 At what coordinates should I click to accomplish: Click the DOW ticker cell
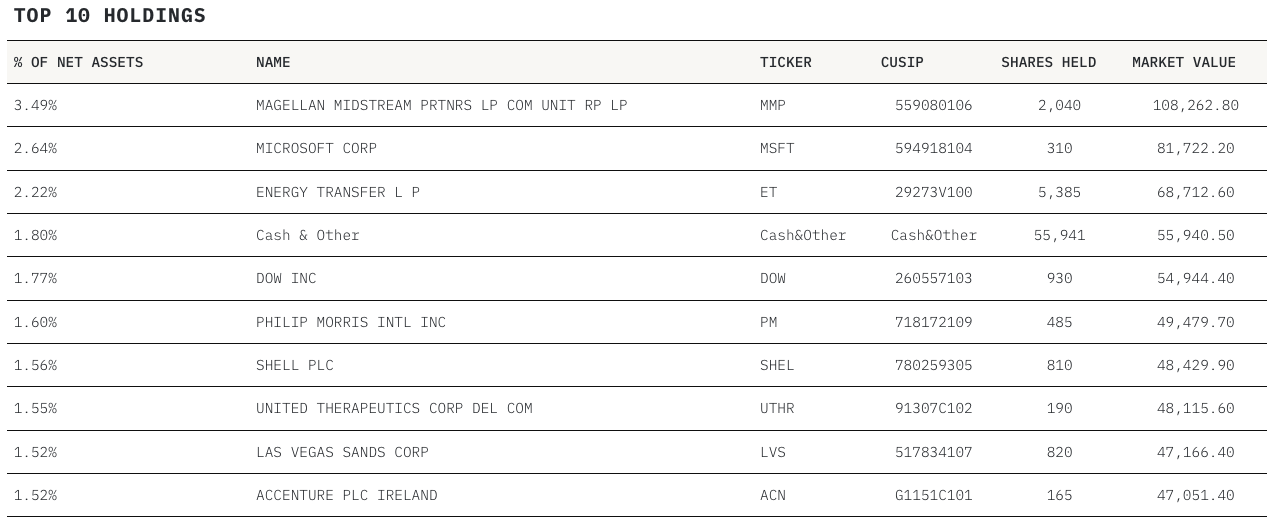pyautogui.click(x=773, y=278)
